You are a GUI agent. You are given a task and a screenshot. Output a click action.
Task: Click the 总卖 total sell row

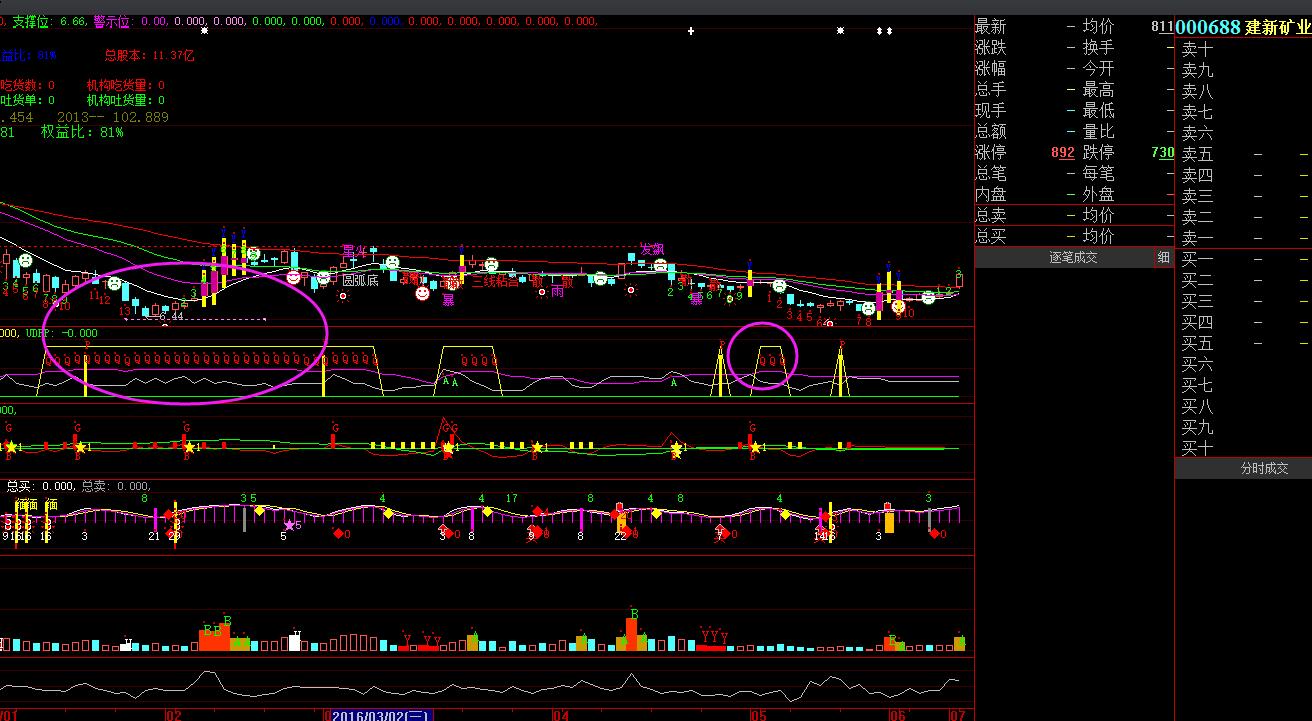1075,216
